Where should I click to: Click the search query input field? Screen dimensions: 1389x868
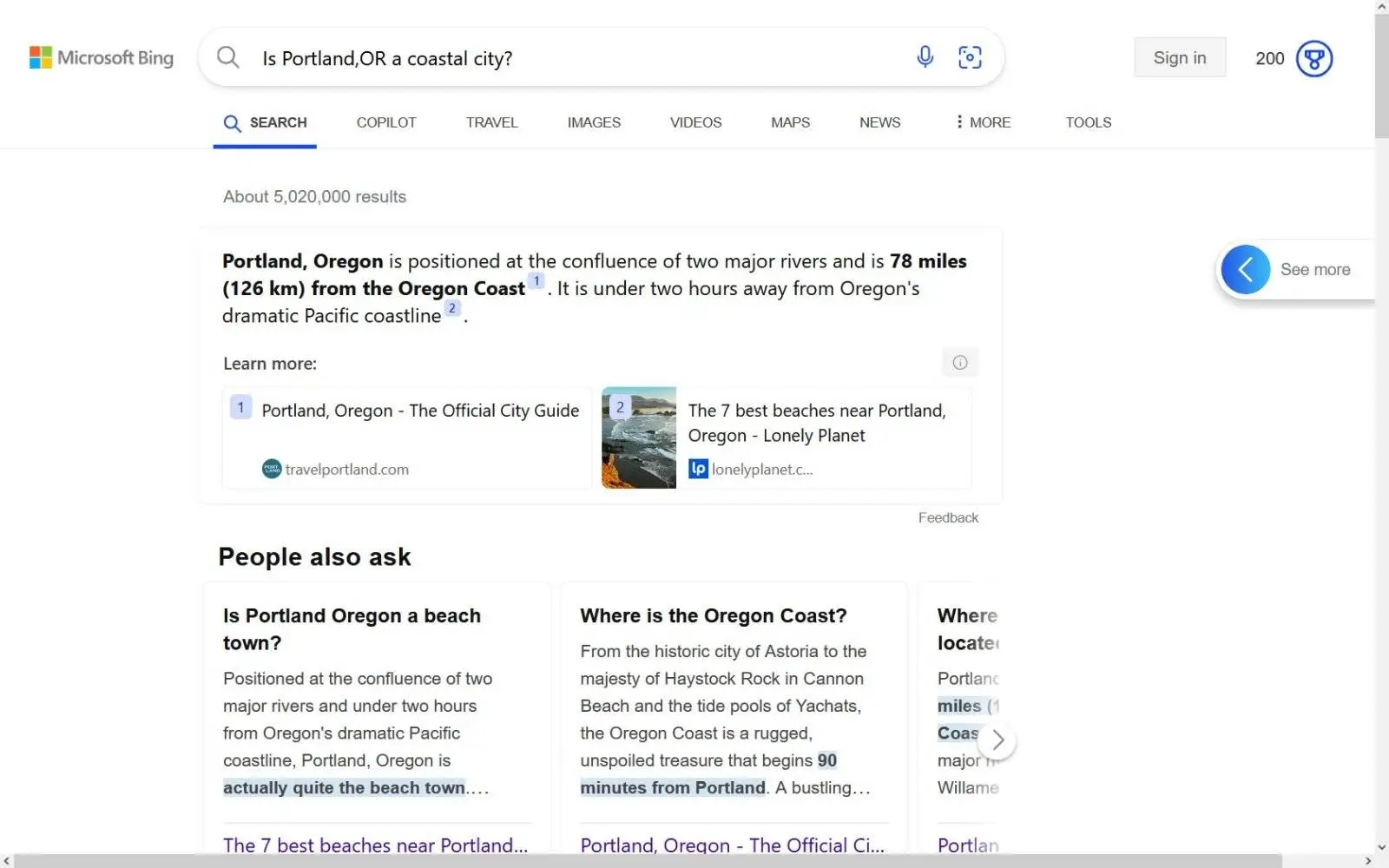click(x=573, y=58)
